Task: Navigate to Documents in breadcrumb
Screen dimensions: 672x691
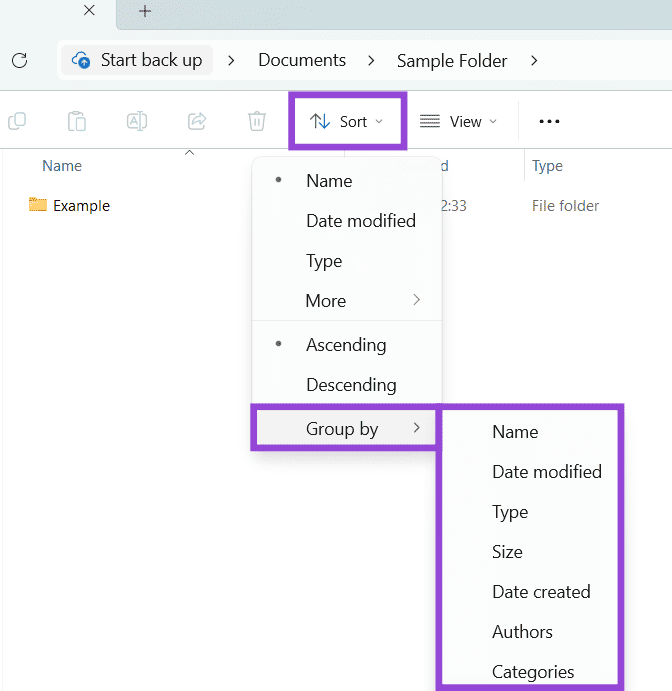Action: point(302,60)
